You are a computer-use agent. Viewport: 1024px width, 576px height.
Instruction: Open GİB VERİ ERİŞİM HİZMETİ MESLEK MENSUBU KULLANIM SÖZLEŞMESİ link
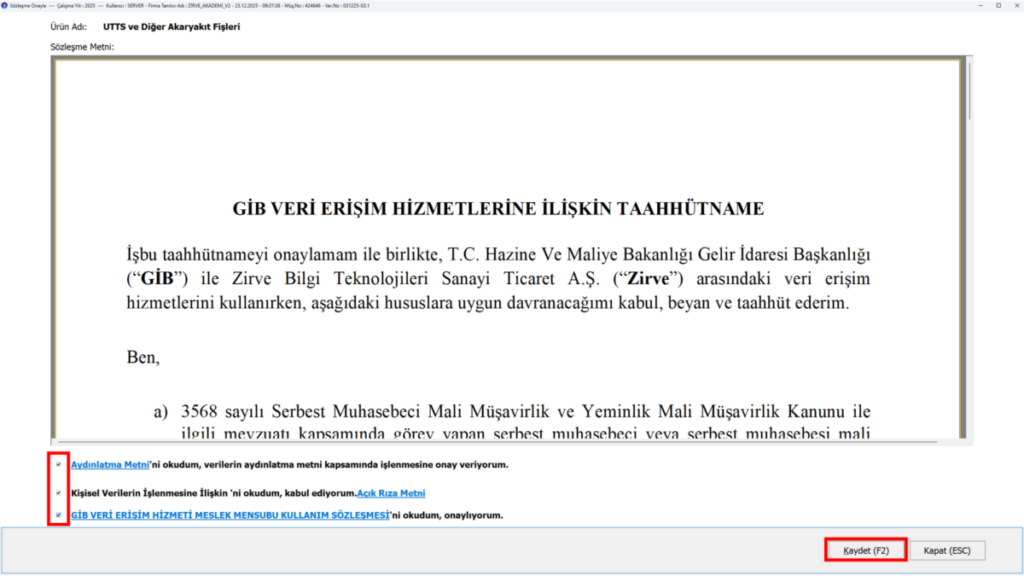pyautogui.click(x=230, y=515)
